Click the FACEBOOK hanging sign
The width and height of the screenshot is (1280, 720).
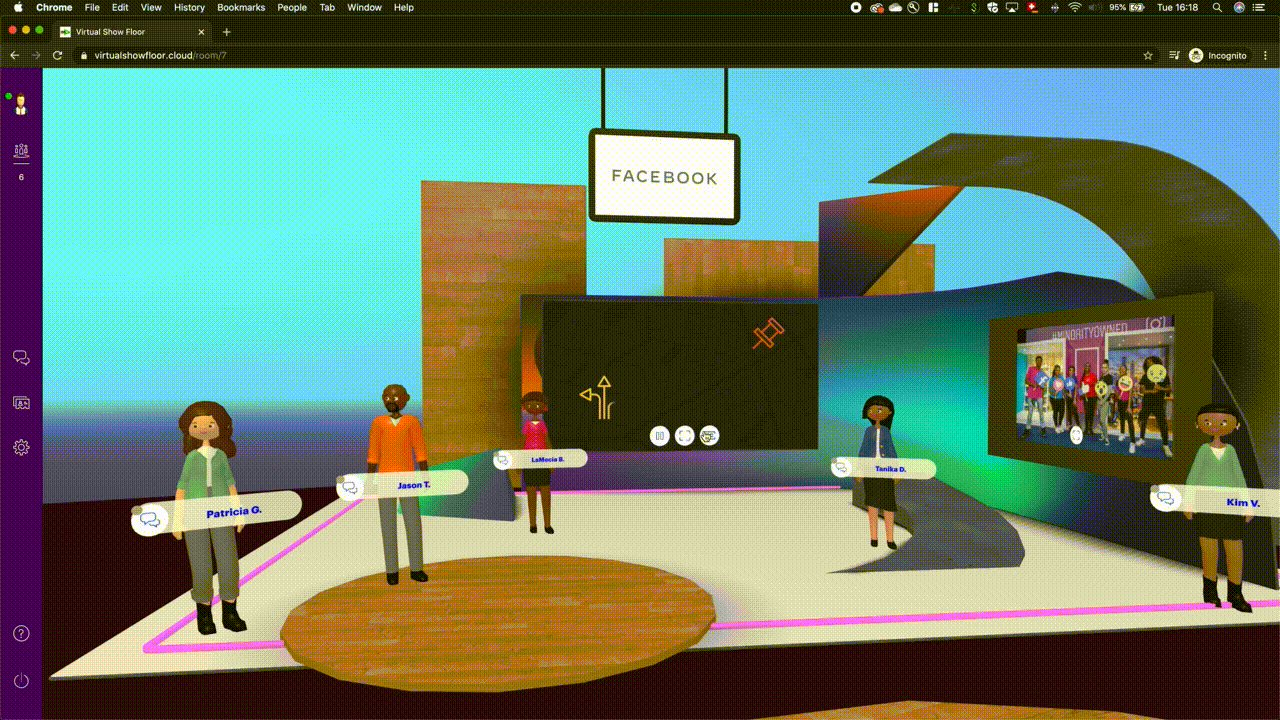tap(664, 177)
